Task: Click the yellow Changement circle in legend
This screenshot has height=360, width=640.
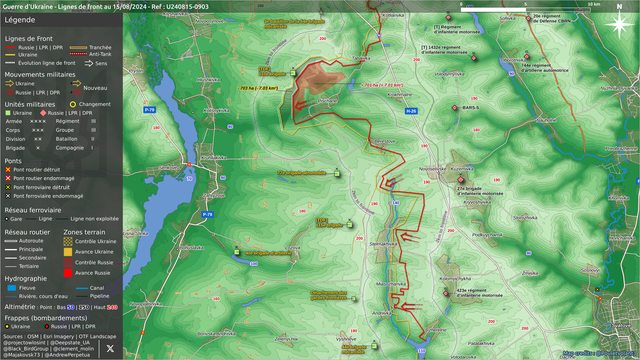Action: tap(73, 104)
